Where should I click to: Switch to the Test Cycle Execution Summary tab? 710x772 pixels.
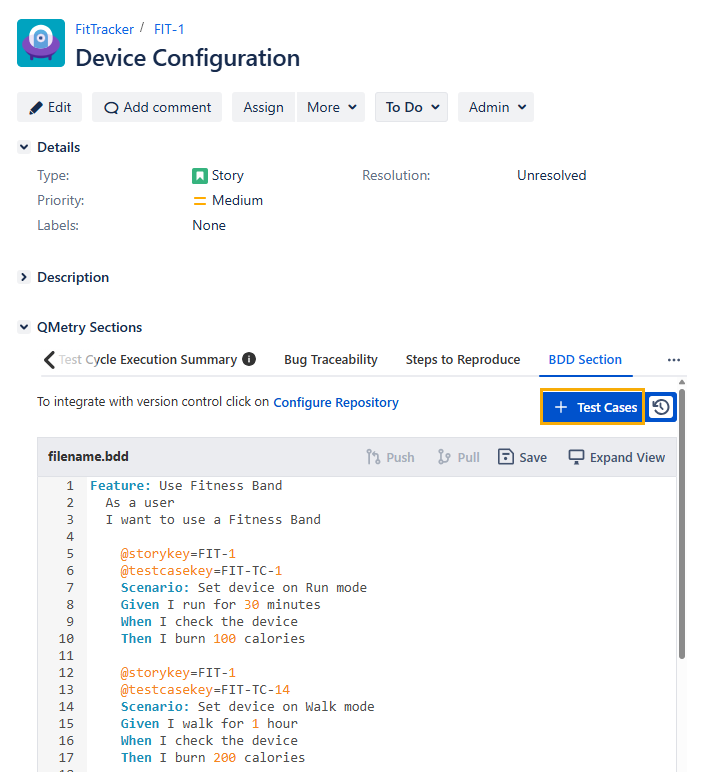148,360
